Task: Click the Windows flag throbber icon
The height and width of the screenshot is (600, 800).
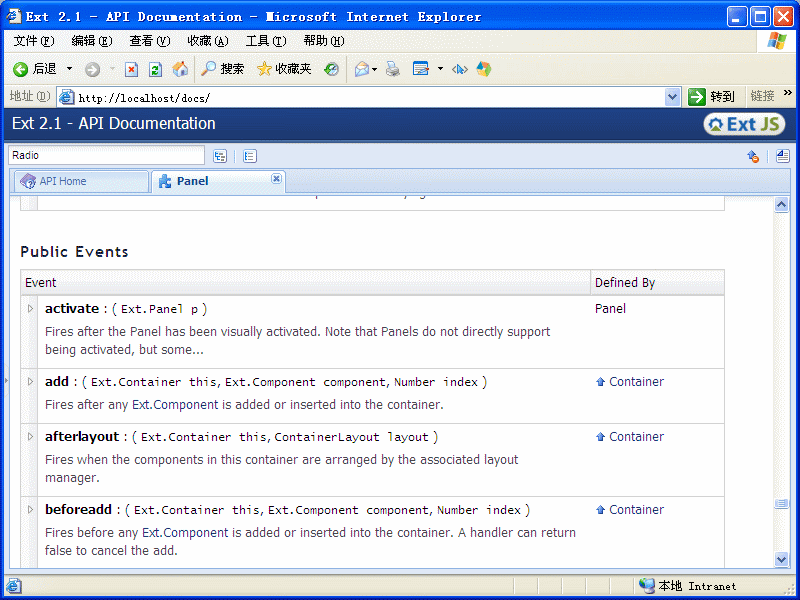Action: click(x=776, y=41)
